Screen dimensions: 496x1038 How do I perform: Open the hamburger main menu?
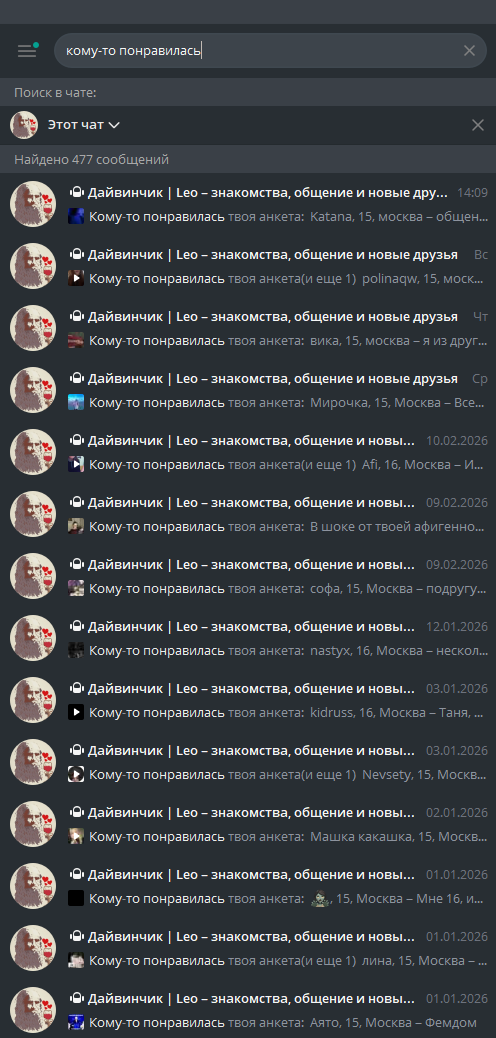tap(27, 51)
